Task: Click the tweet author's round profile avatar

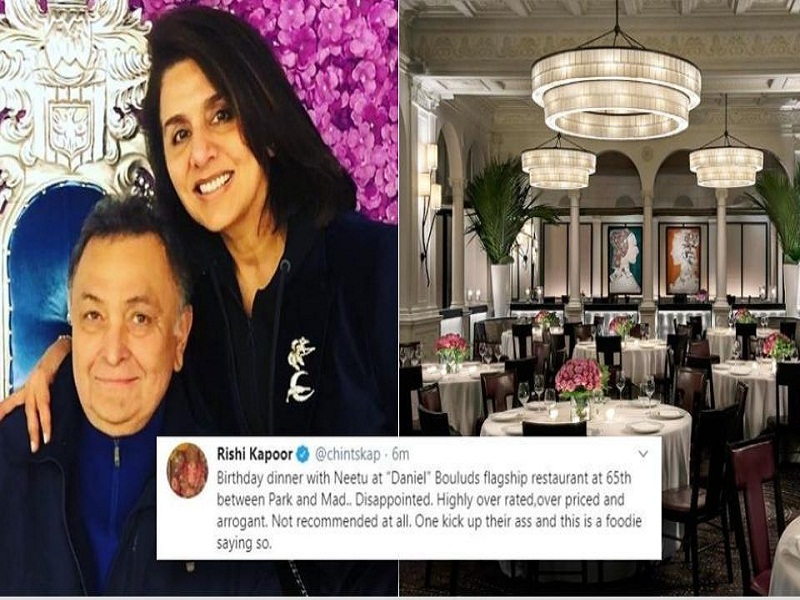Action: pos(187,470)
